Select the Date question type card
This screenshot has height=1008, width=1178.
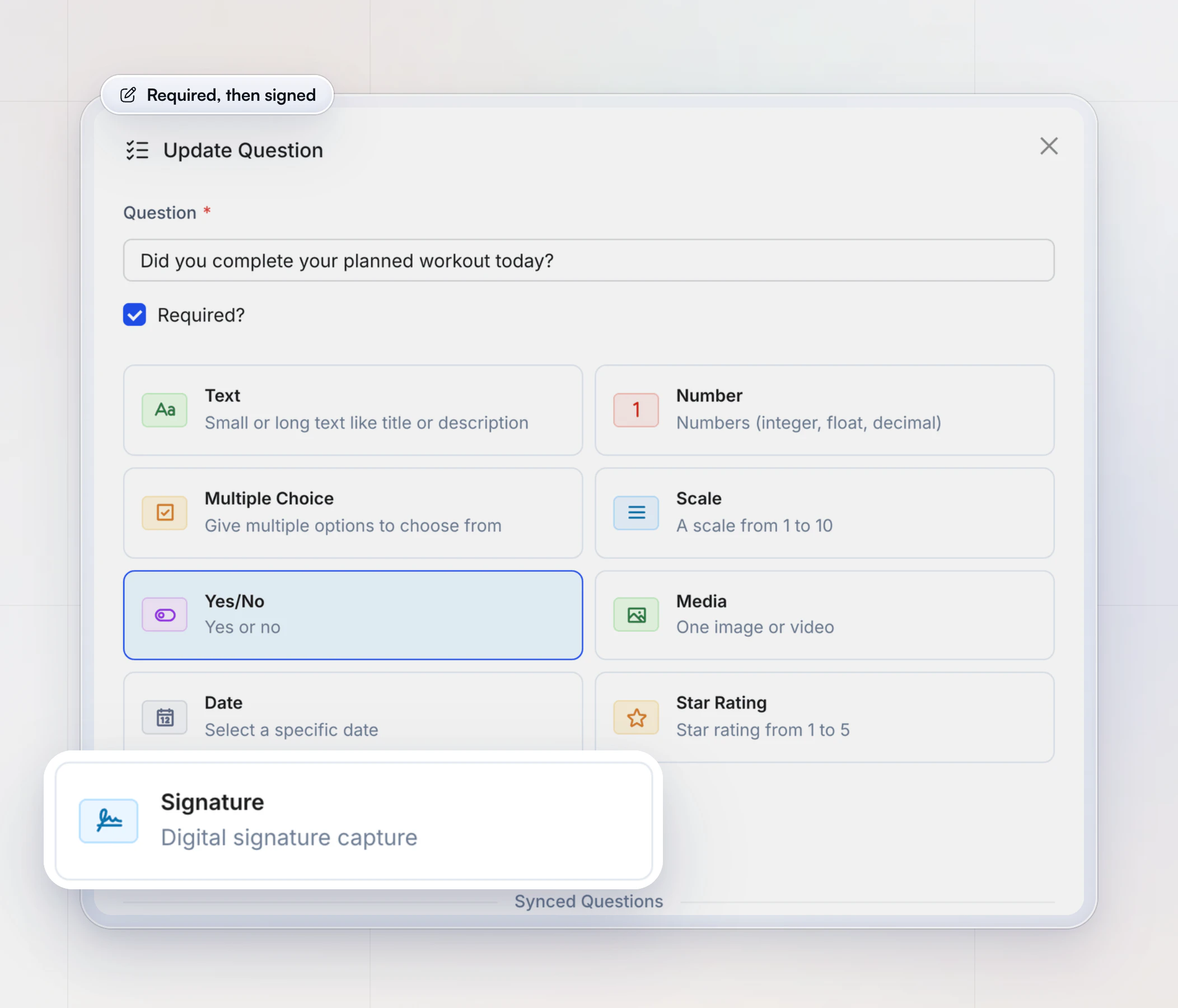[353, 712]
